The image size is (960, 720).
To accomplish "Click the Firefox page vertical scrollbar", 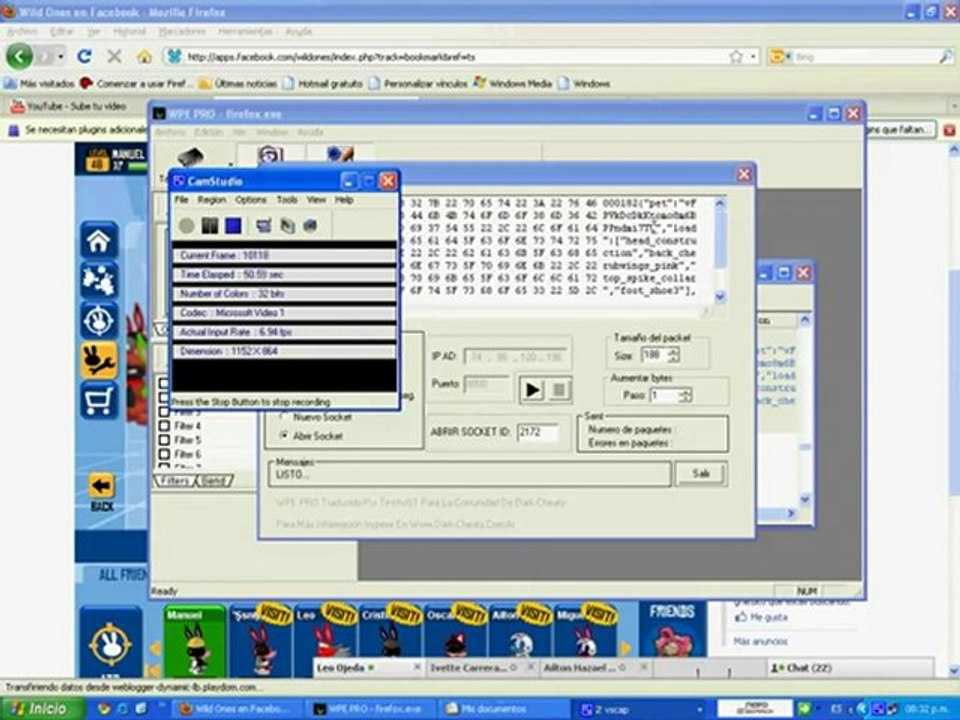I will click(x=953, y=409).
